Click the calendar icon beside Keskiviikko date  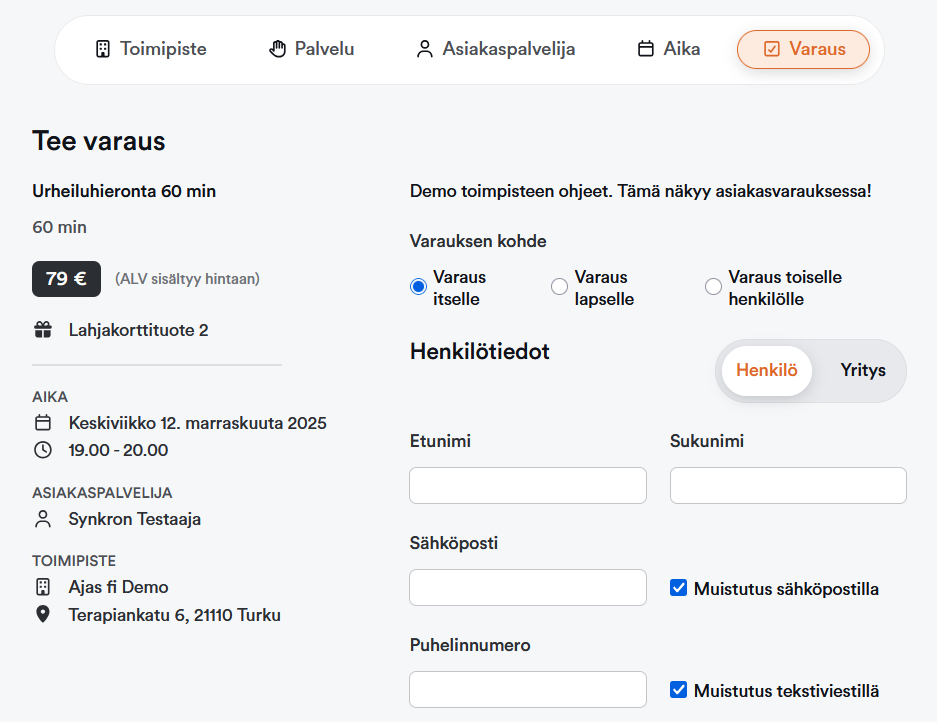pos(43,423)
